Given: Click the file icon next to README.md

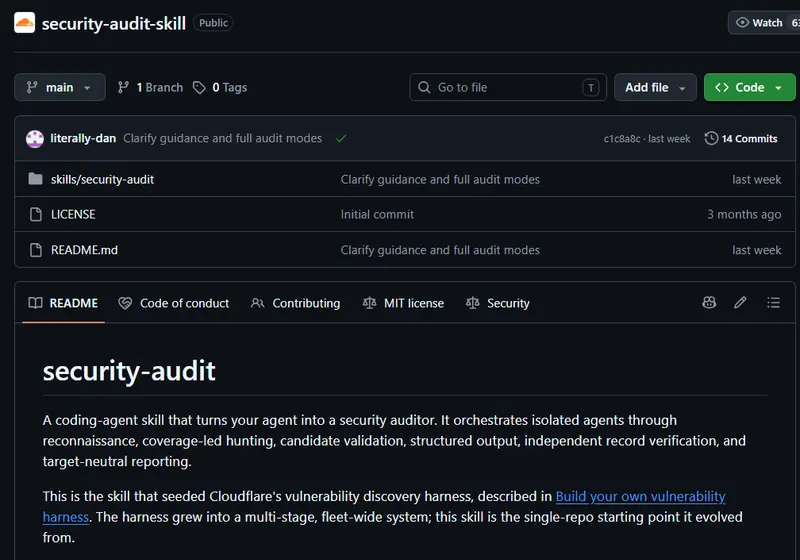Looking at the screenshot, I should click(36, 250).
